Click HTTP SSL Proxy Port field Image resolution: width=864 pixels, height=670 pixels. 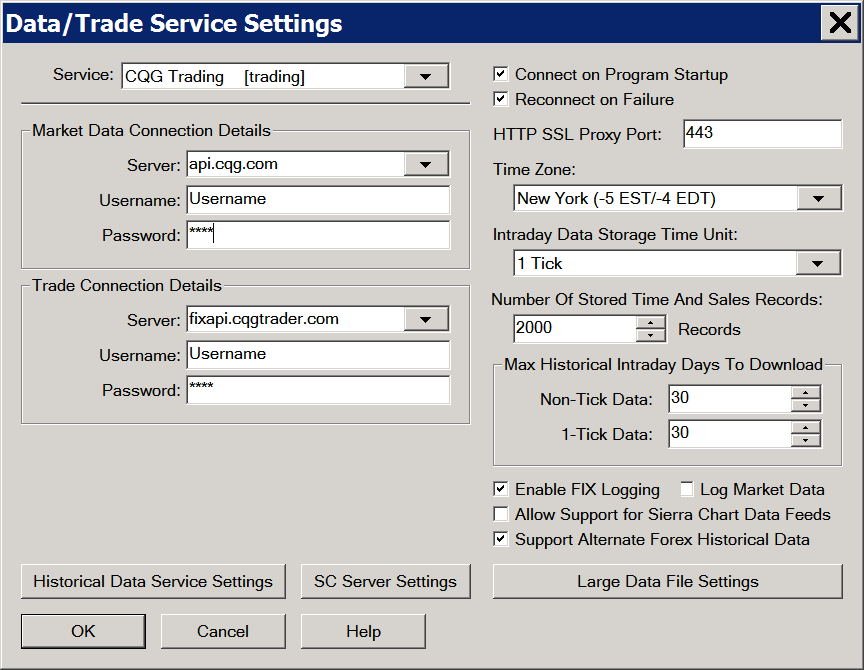click(x=763, y=133)
